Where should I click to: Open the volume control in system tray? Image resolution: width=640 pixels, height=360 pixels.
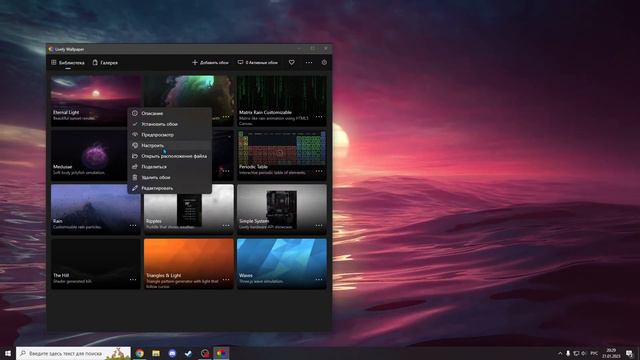tap(583, 353)
